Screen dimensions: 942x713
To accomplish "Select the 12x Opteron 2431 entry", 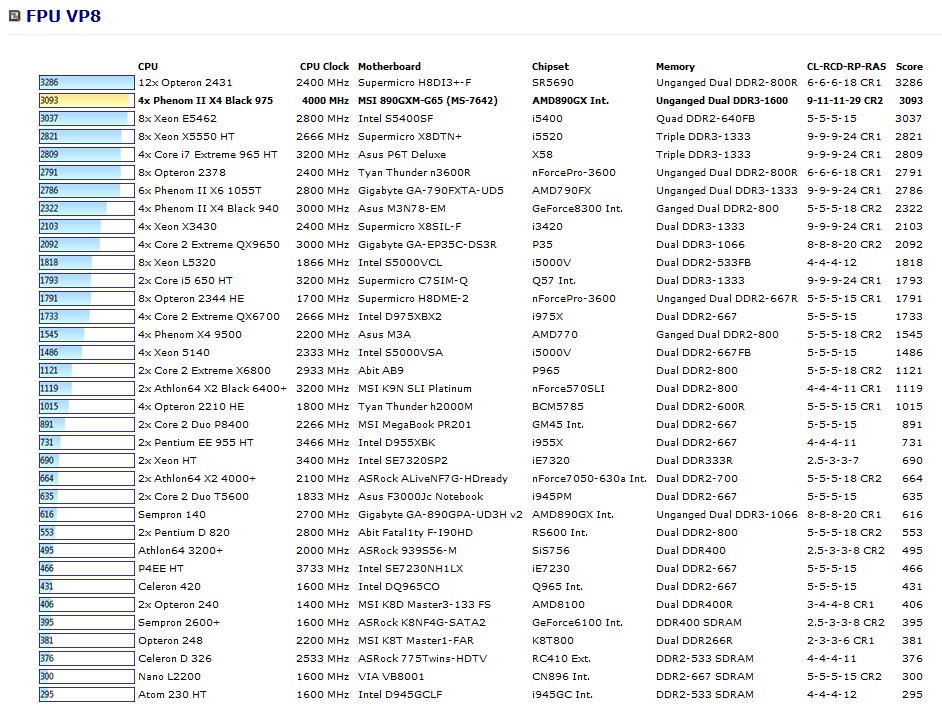I will coord(185,83).
